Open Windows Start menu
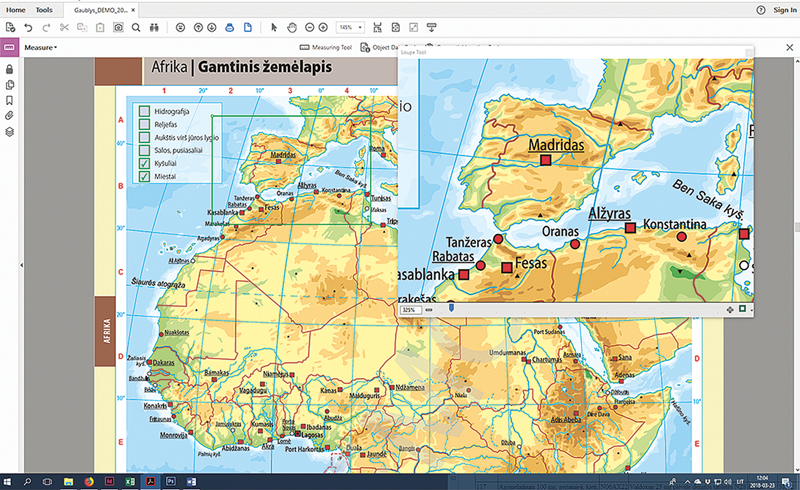This screenshot has width=800, height=490. (8, 481)
